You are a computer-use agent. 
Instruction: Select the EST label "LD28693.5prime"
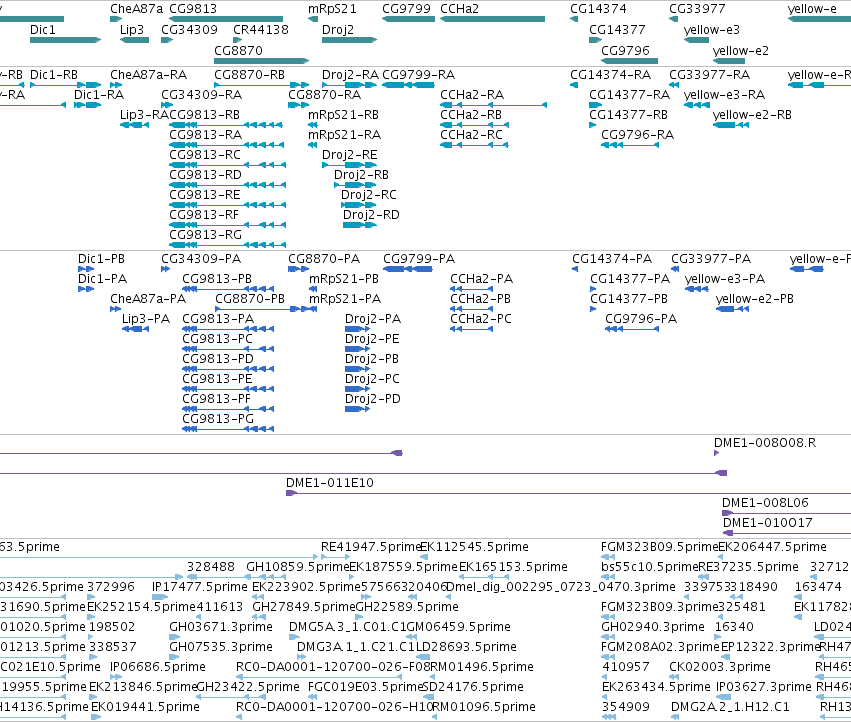(466, 647)
